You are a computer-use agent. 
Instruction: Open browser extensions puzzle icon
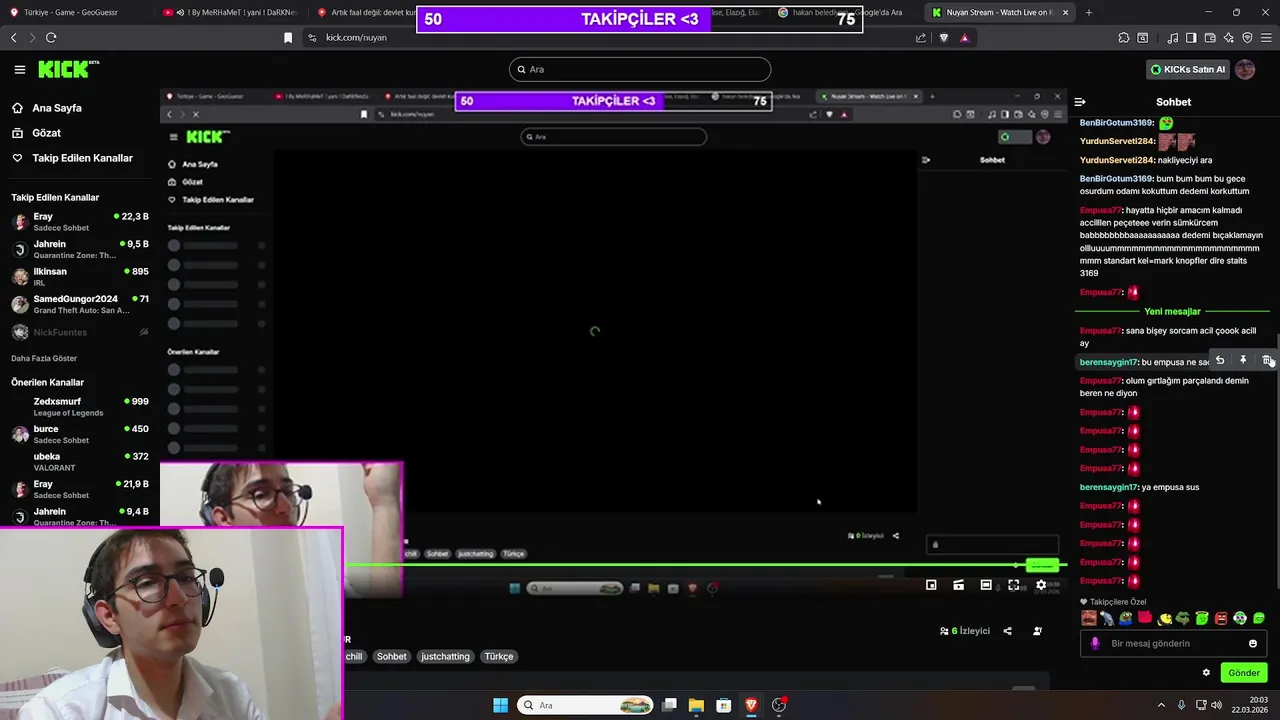(x=1124, y=37)
